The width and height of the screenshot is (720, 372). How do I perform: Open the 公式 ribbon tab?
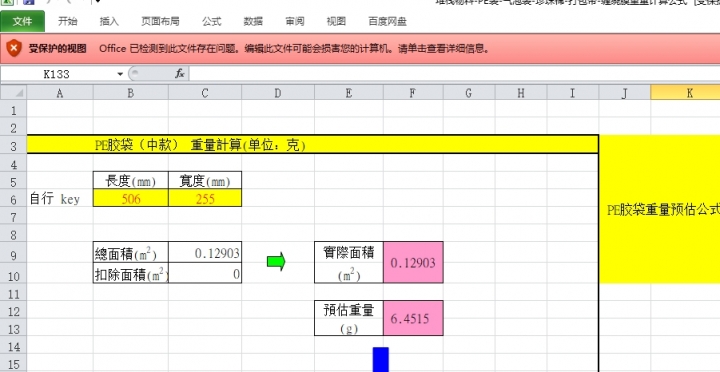click(212, 21)
